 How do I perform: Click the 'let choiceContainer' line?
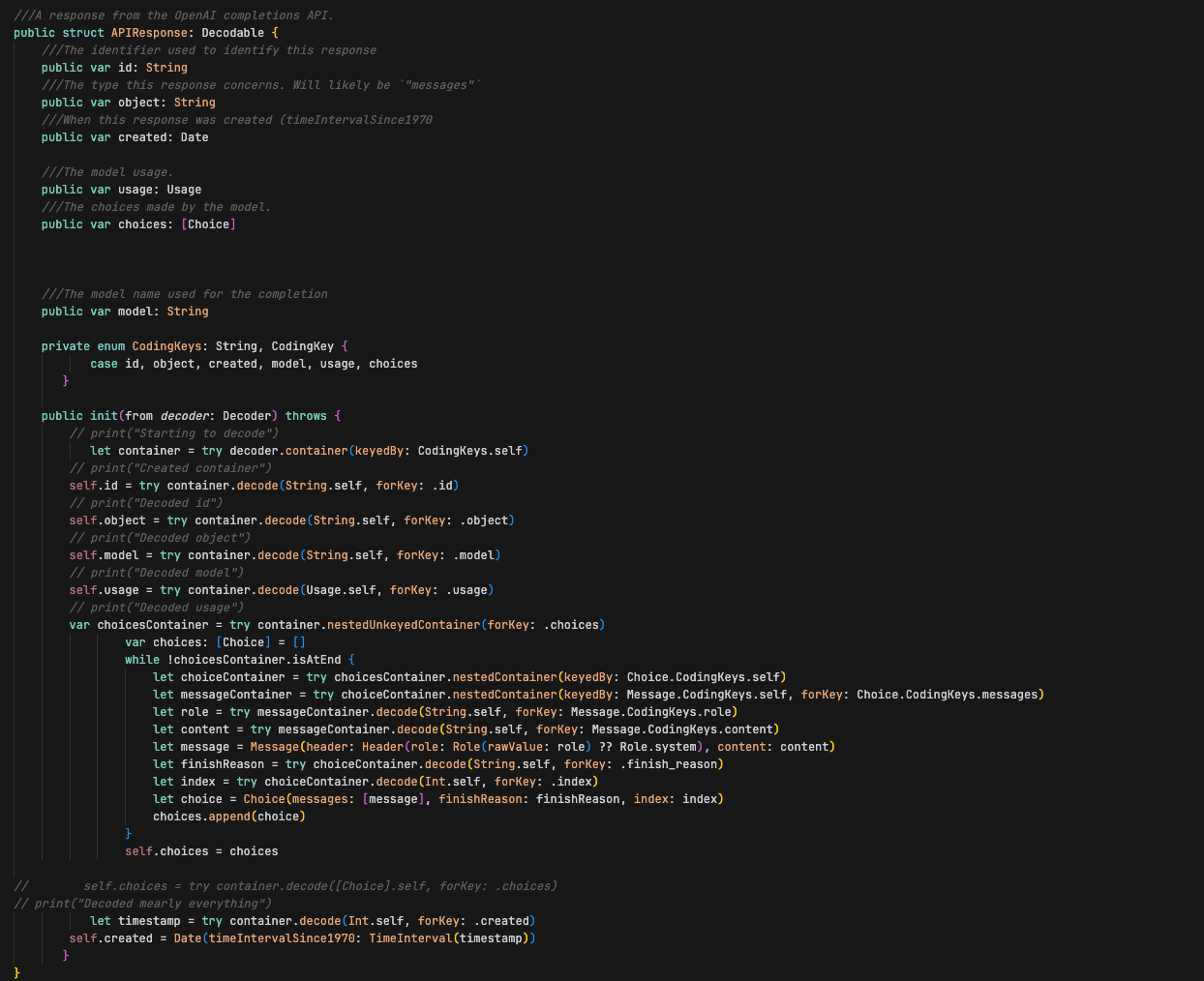pos(470,677)
